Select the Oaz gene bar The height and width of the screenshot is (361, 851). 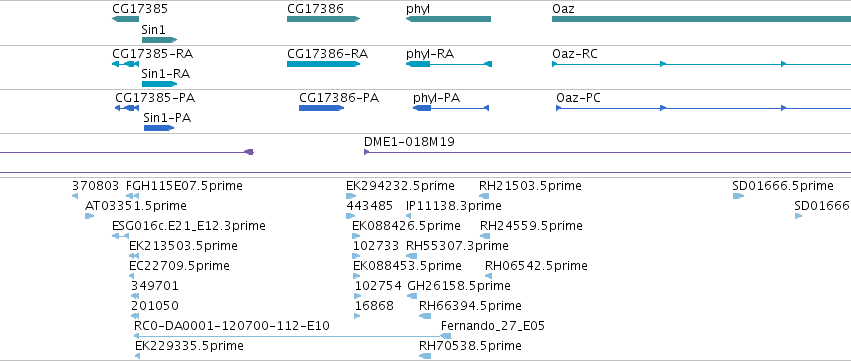[x=701, y=19]
